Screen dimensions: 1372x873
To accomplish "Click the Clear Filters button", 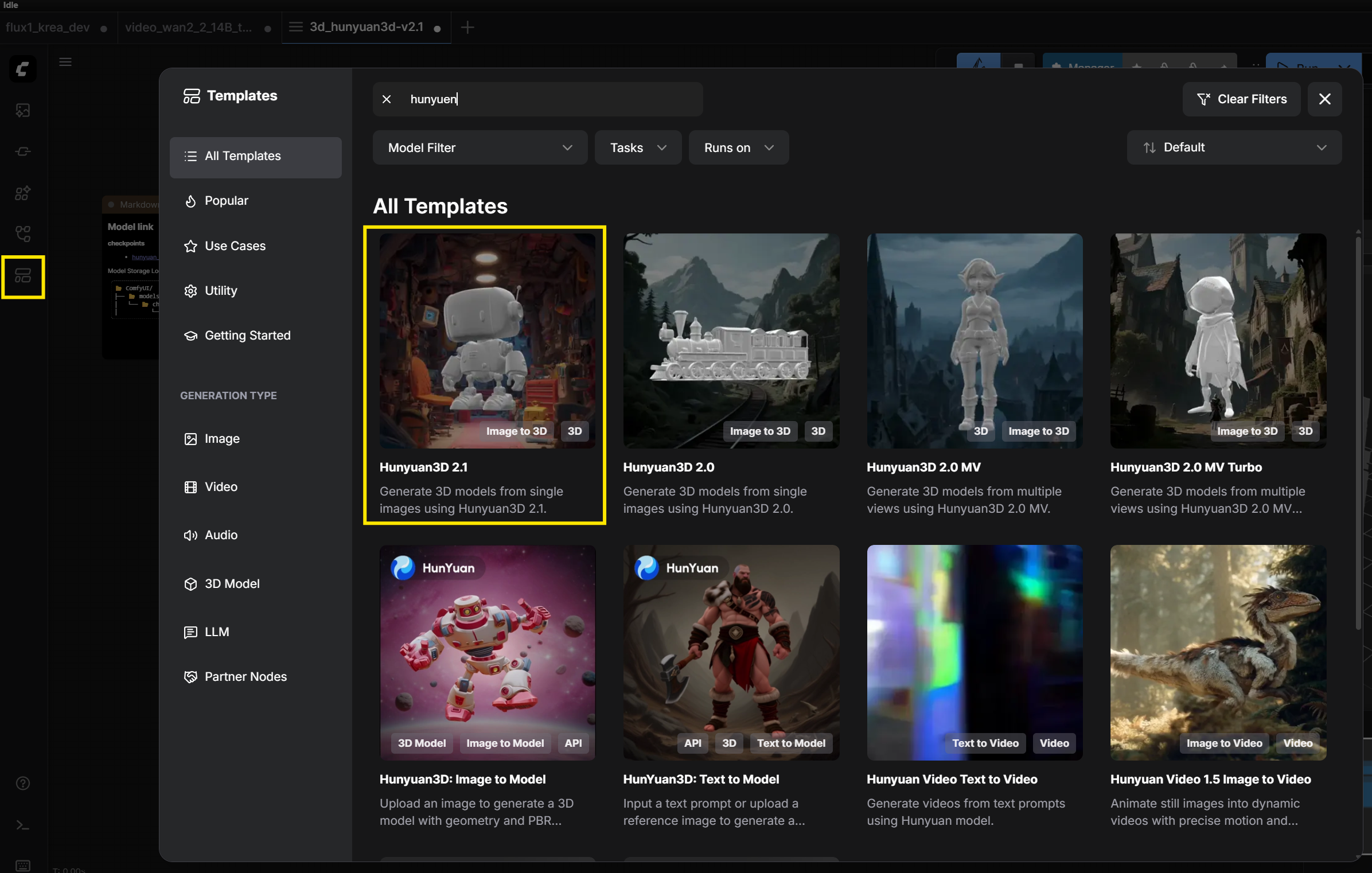I will click(1242, 99).
